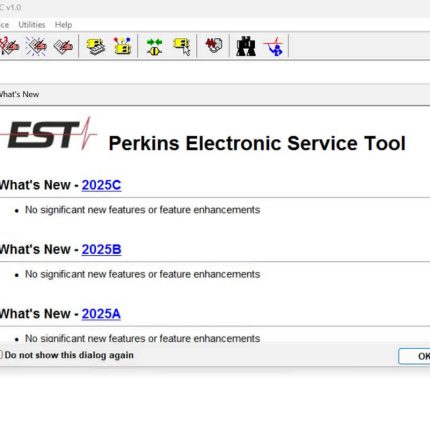Click 'No significant new features' under 2025A

click(x=142, y=338)
